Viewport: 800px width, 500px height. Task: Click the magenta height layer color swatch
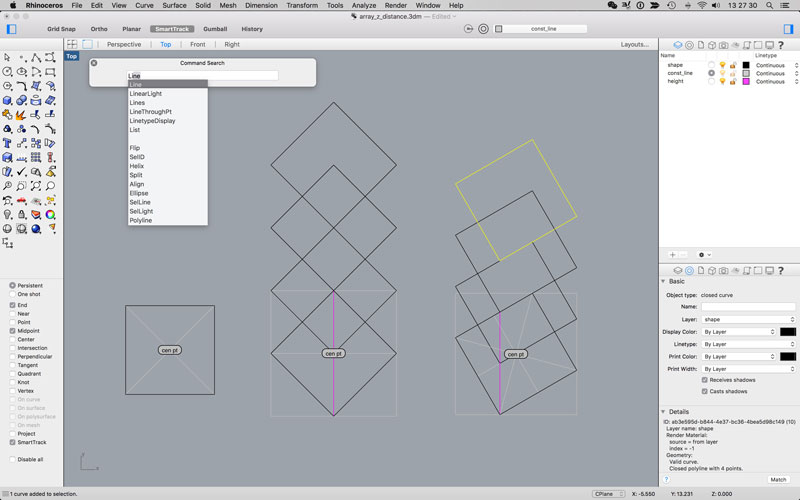746,82
